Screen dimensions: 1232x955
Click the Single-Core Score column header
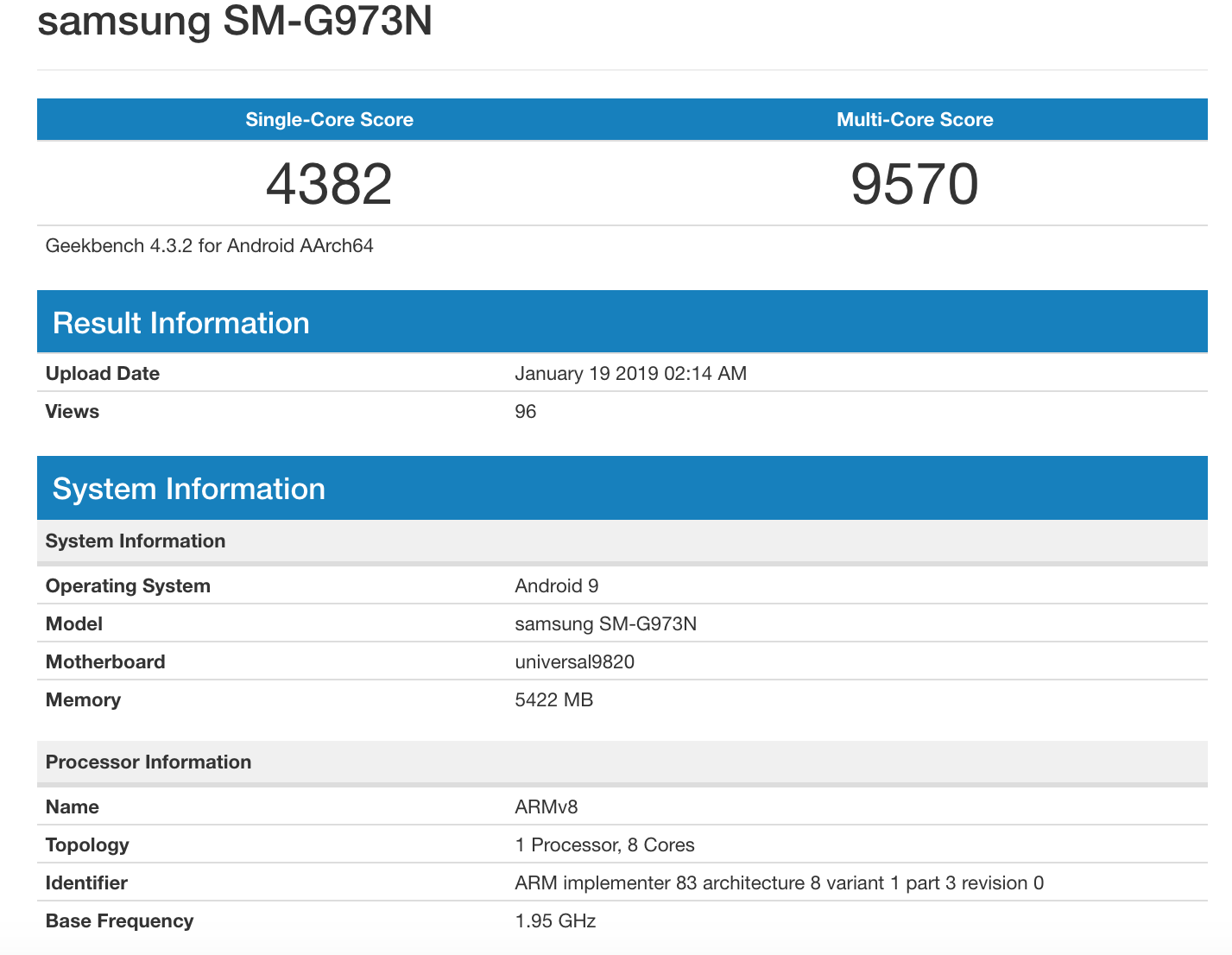[329, 120]
